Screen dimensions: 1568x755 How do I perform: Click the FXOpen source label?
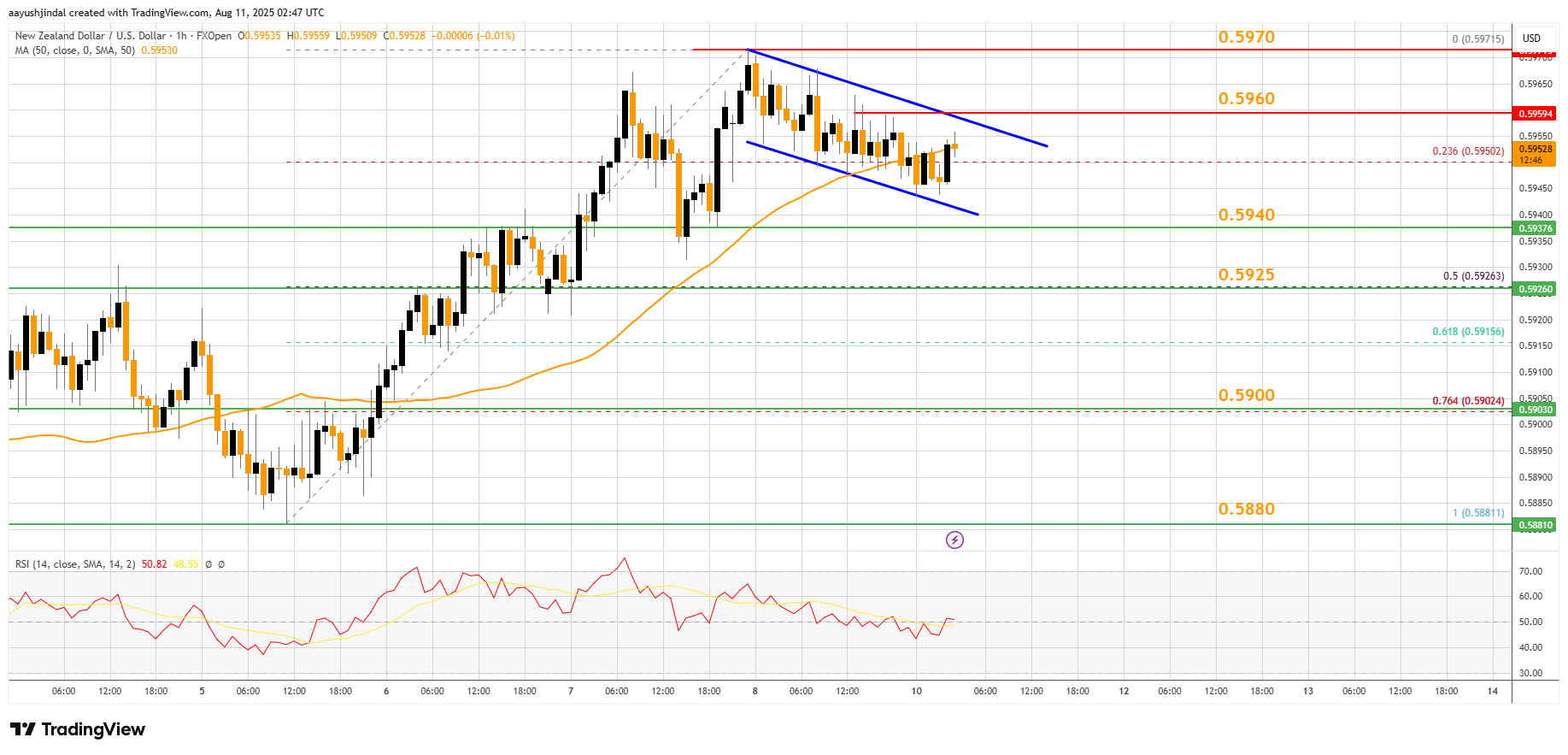pyautogui.click(x=214, y=36)
